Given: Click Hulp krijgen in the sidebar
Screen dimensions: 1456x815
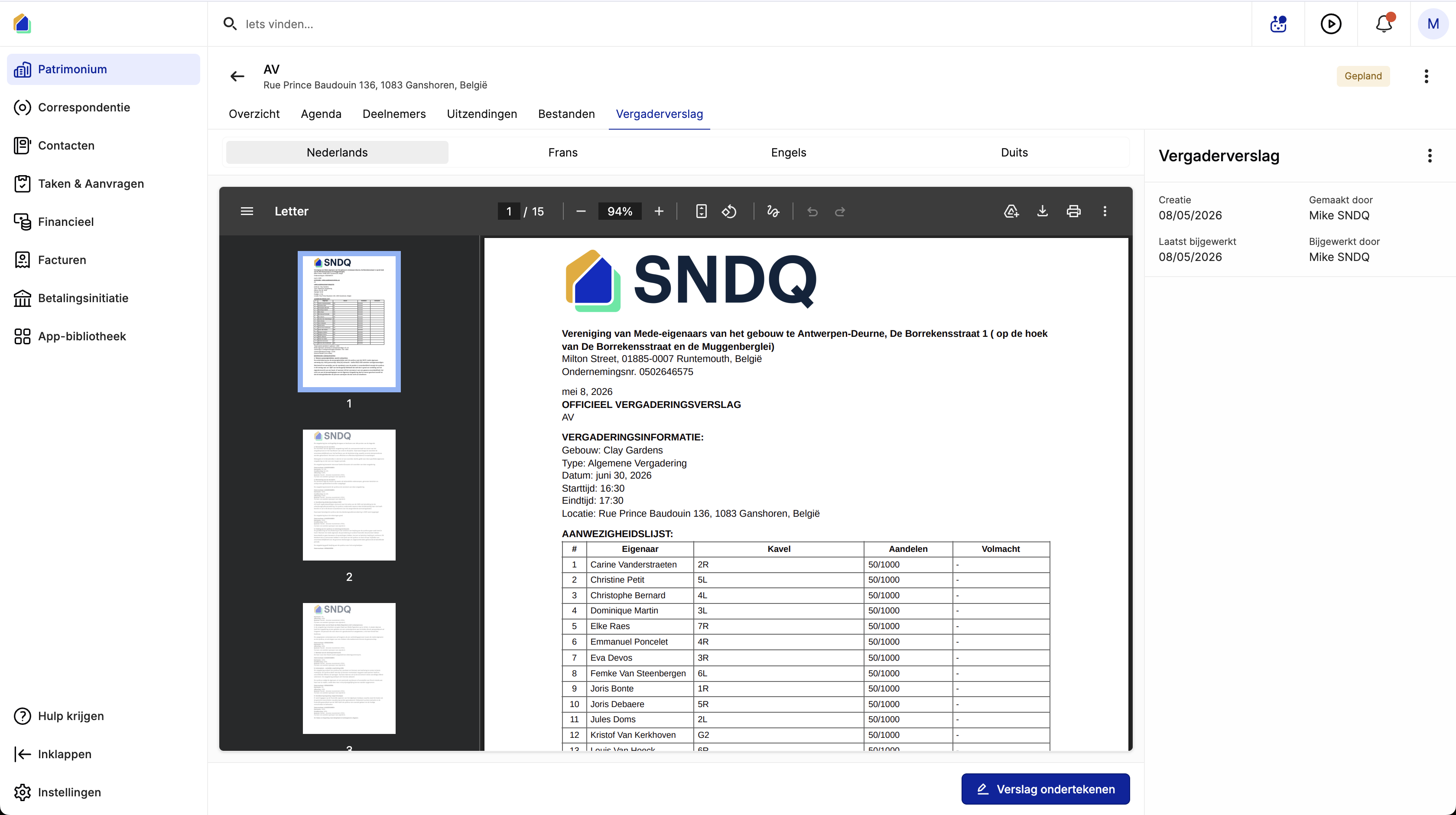Looking at the screenshot, I should coord(104,716).
